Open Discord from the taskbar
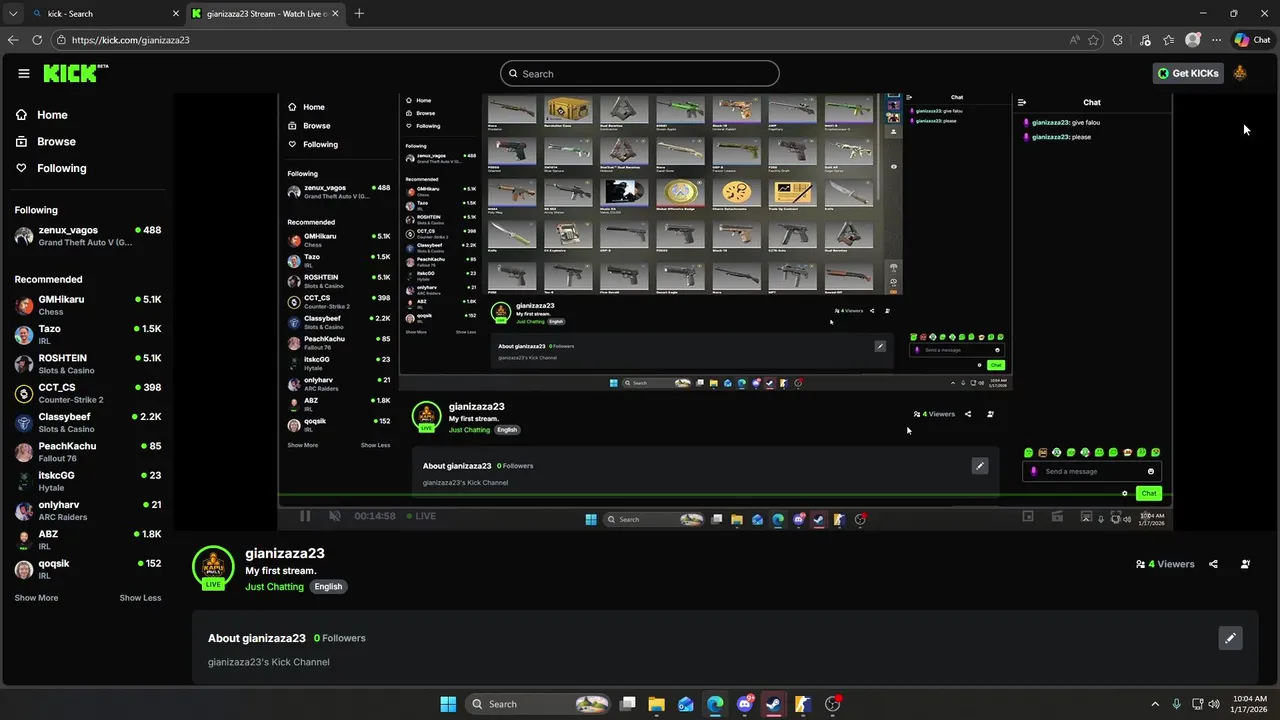1280x720 pixels. pos(744,704)
